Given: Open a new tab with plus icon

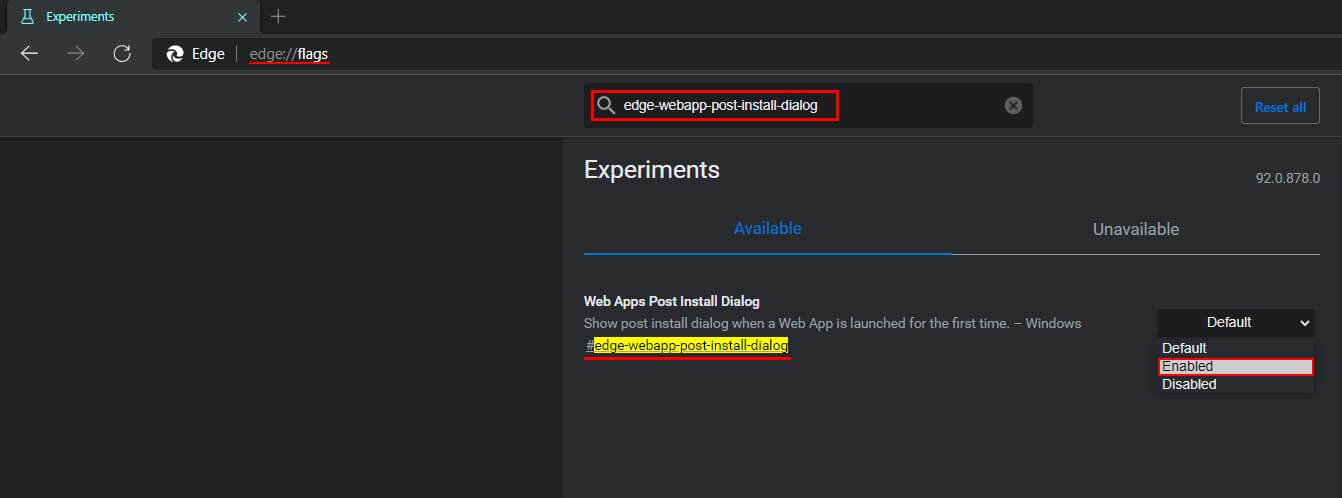Looking at the screenshot, I should click(x=278, y=16).
